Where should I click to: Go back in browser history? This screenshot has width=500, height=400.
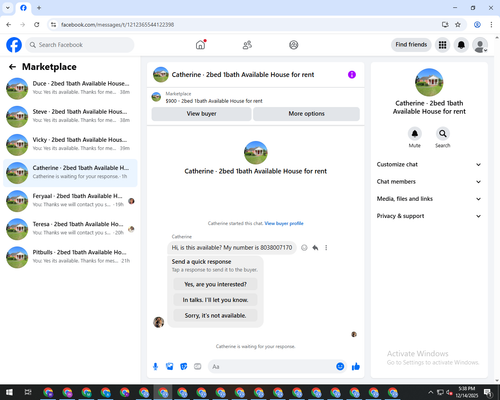[9, 25]
